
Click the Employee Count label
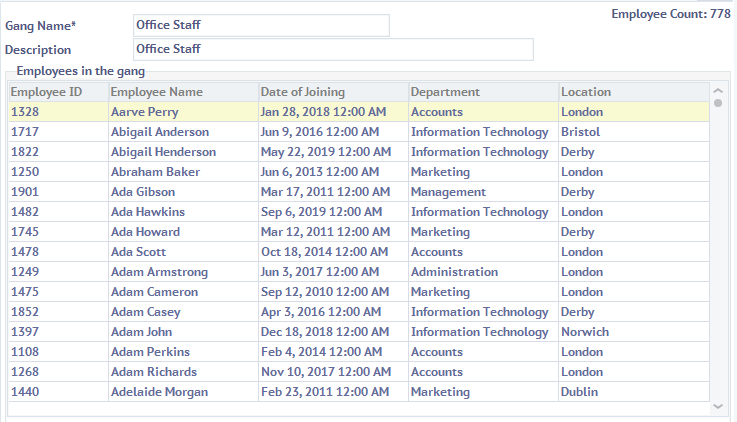670,14
